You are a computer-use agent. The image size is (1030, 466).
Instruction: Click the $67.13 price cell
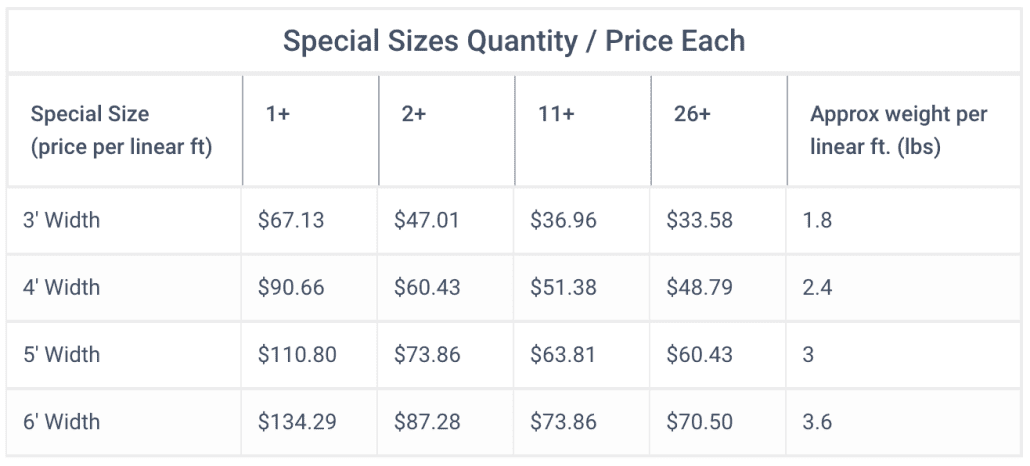tap(291, 220)
